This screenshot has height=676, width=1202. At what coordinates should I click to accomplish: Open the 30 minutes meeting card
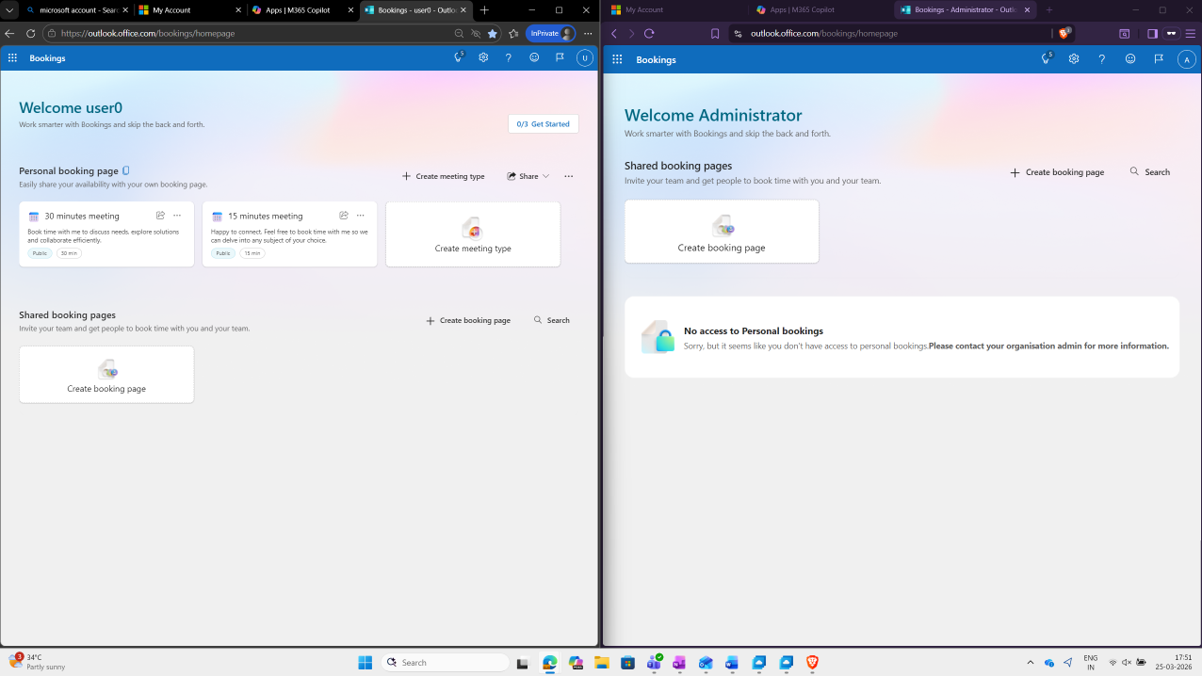pos(106,234)
